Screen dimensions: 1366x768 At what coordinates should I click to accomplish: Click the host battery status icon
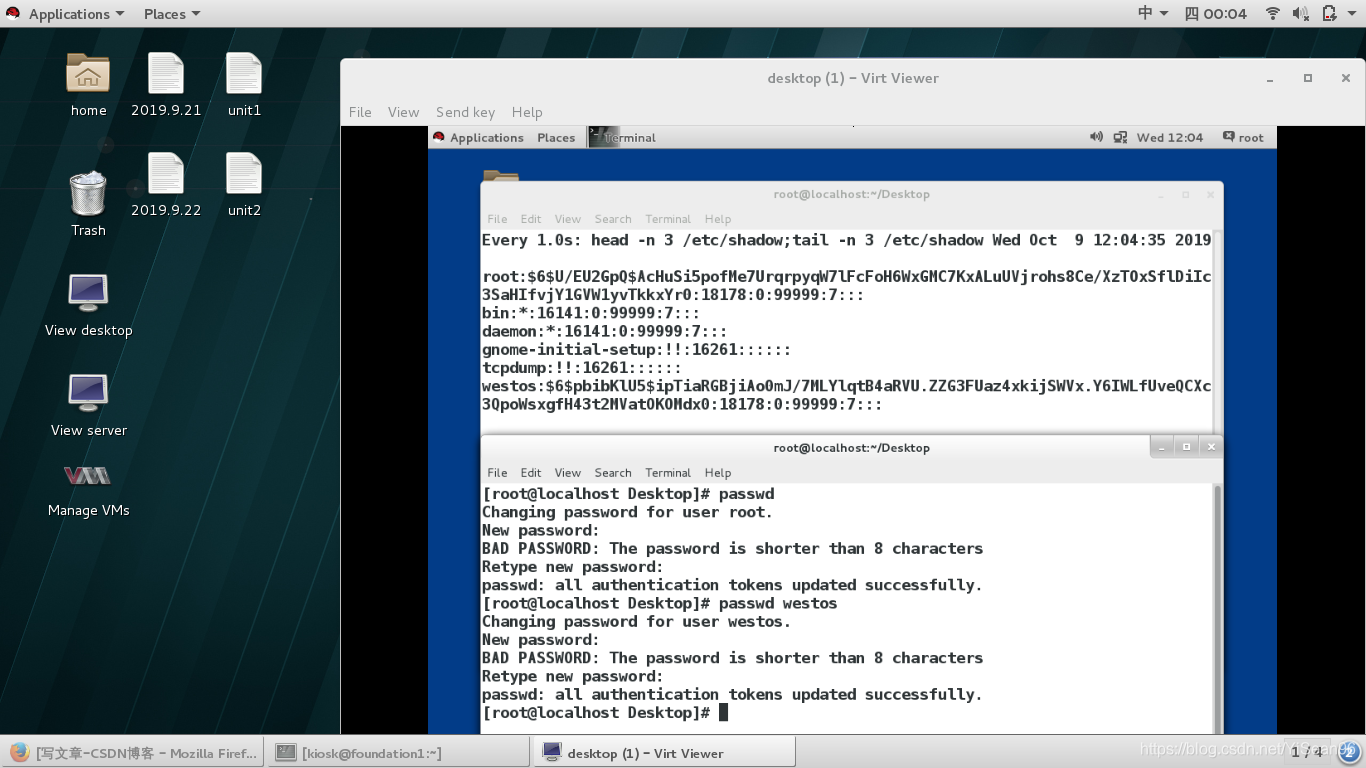point(1330,13)
